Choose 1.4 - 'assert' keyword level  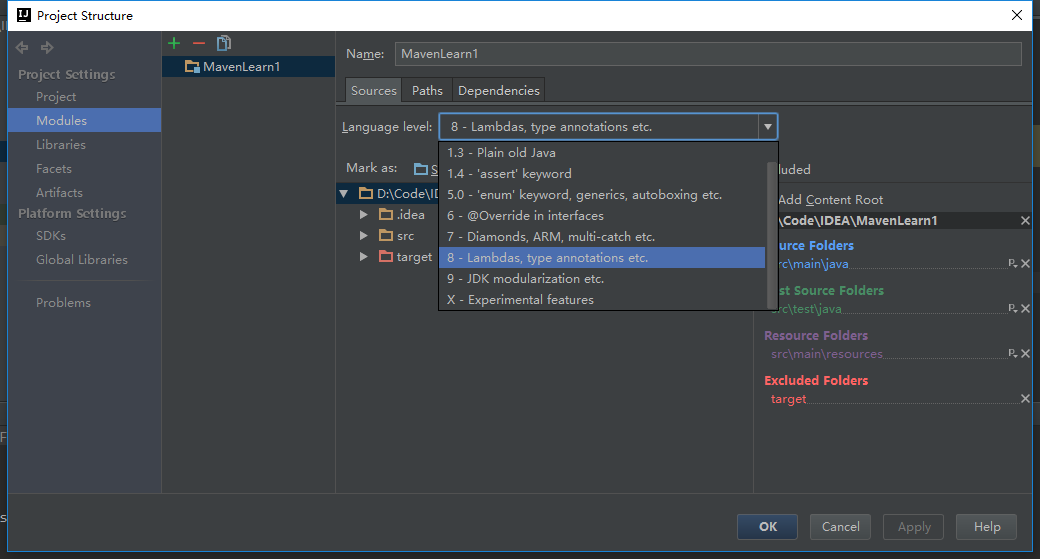point(602,174)
